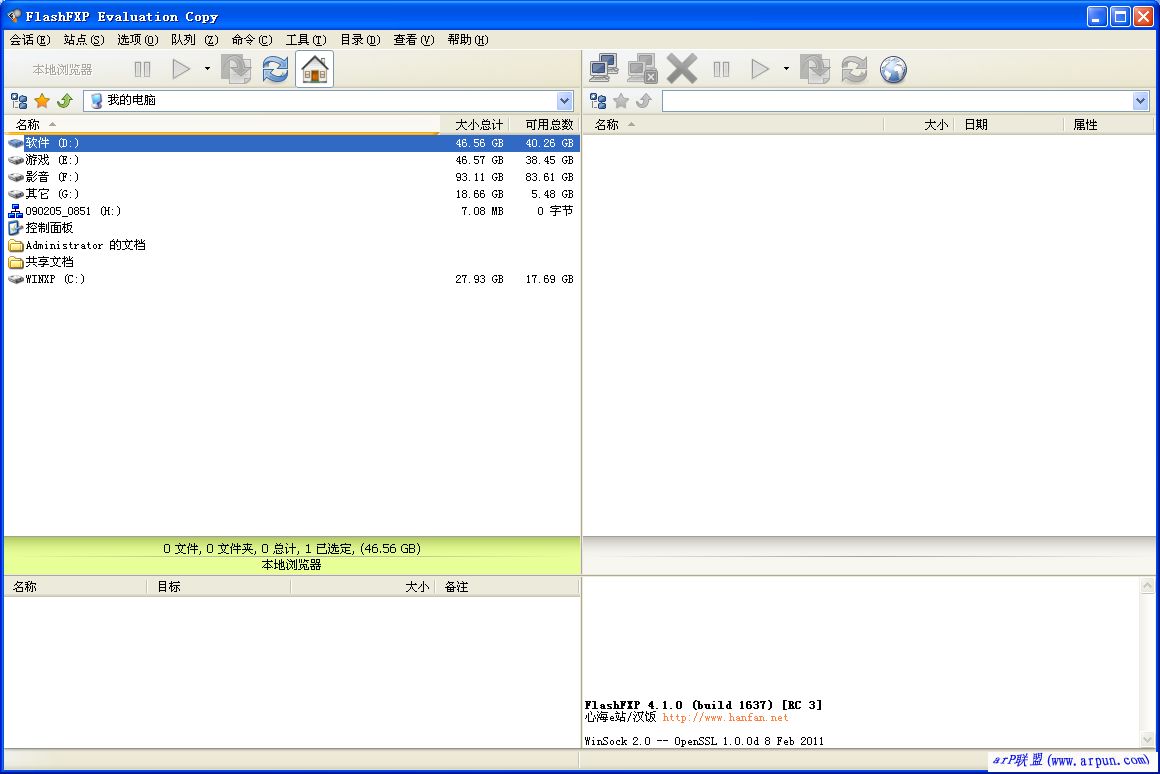The height and width of the screenshot is (774, 1160).
Task: Click the start transfer play icon
Action: pos(182,68)
